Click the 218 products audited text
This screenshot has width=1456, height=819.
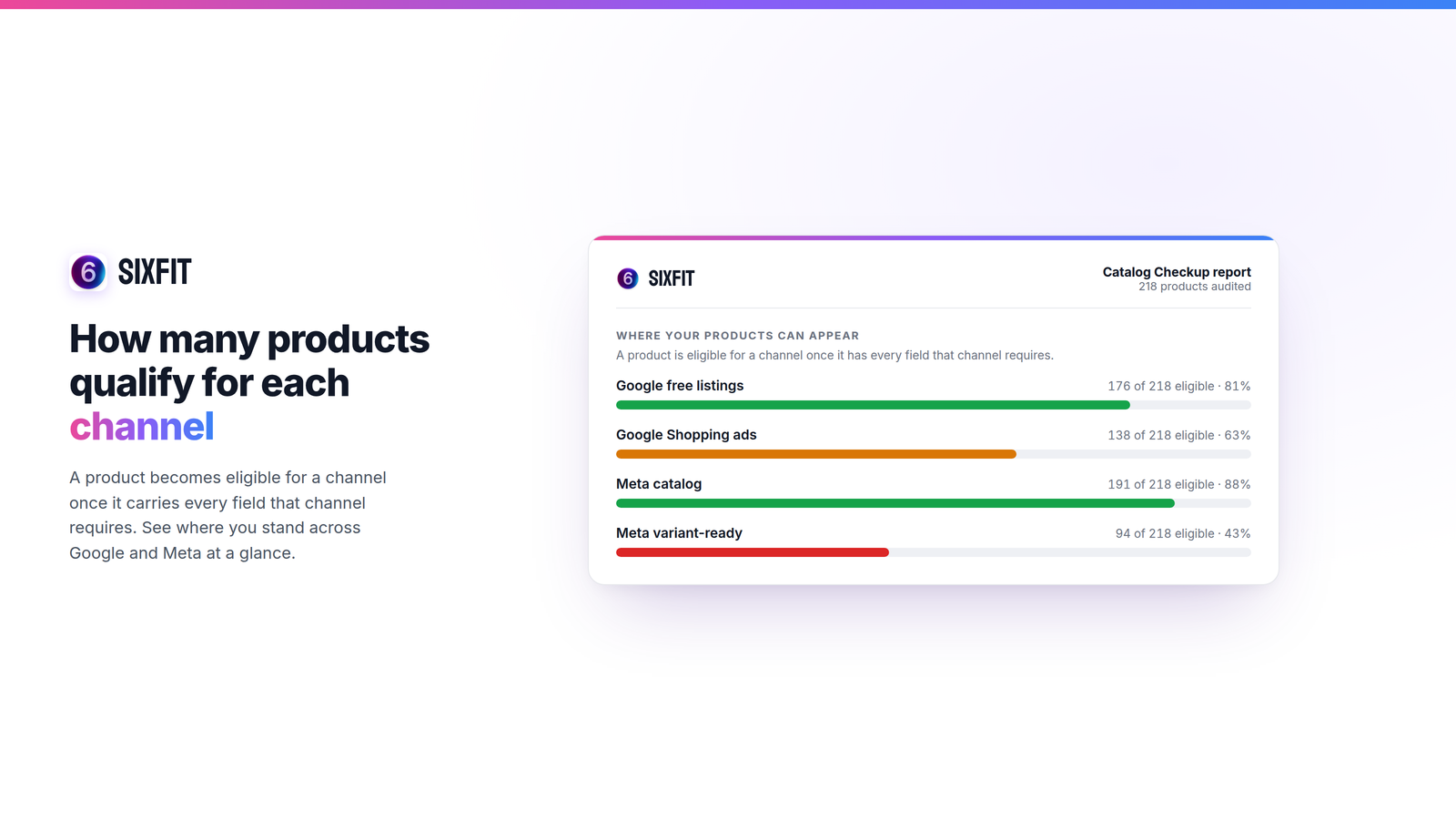1195,287
